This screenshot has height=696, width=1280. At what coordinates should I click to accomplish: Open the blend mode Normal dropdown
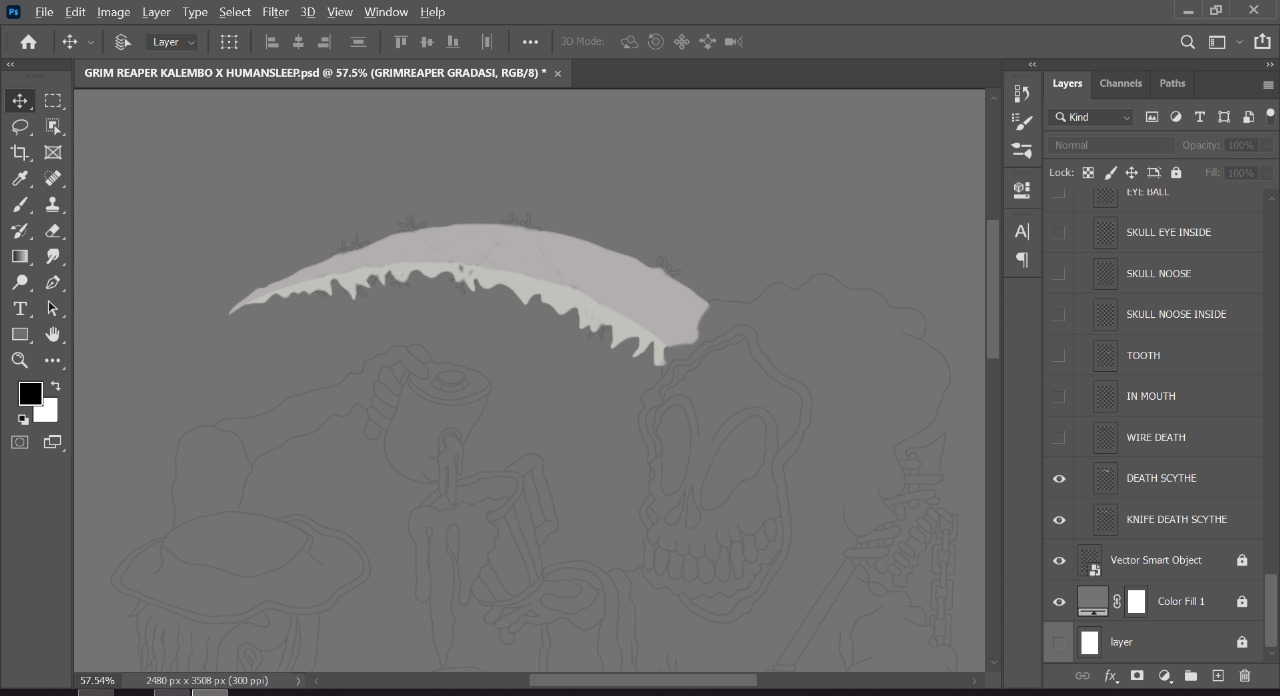1111,145
